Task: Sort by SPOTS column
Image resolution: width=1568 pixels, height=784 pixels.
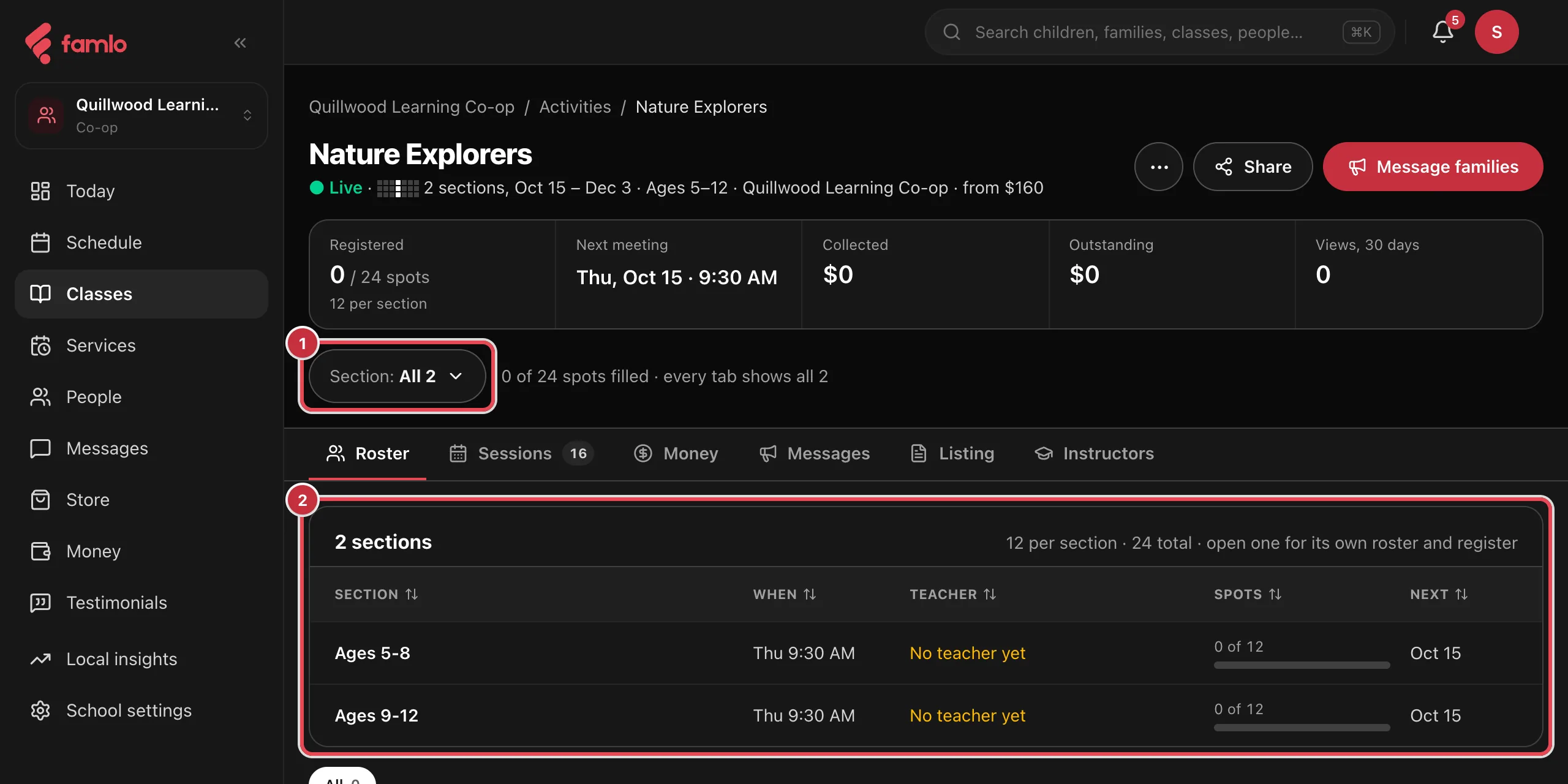Action: point(1248,594)
